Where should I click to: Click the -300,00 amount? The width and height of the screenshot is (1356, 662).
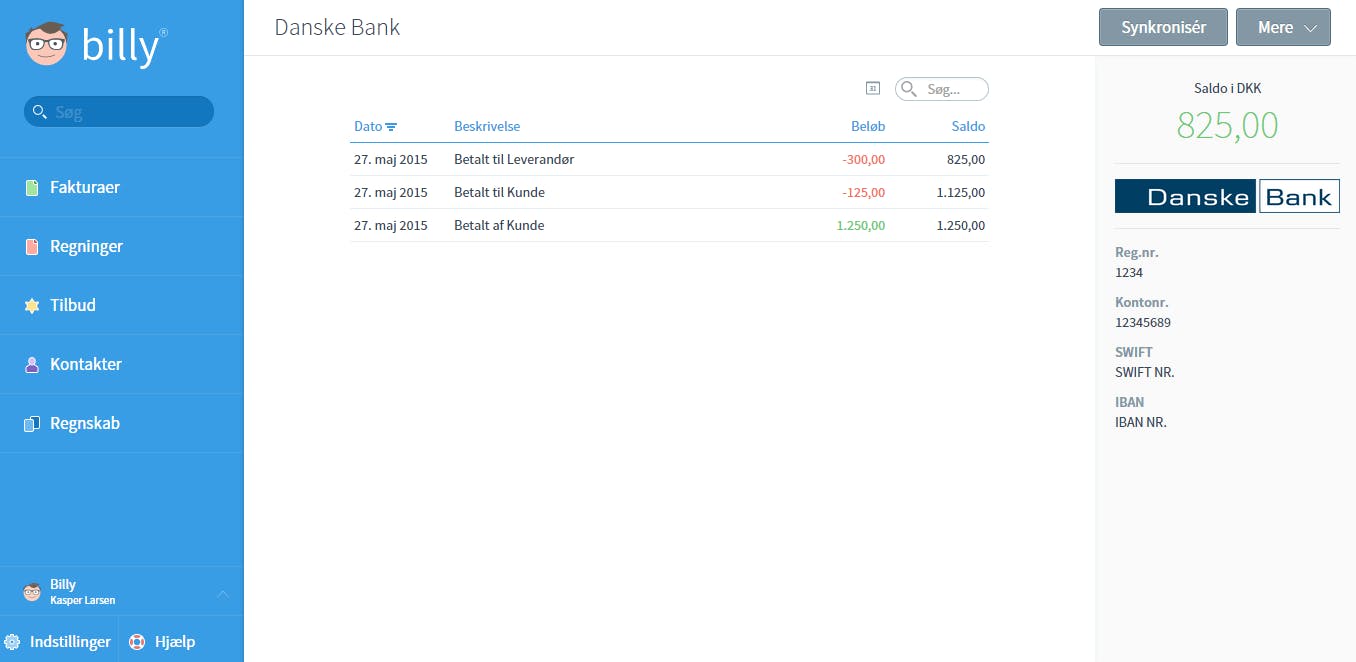click(863, 159)
